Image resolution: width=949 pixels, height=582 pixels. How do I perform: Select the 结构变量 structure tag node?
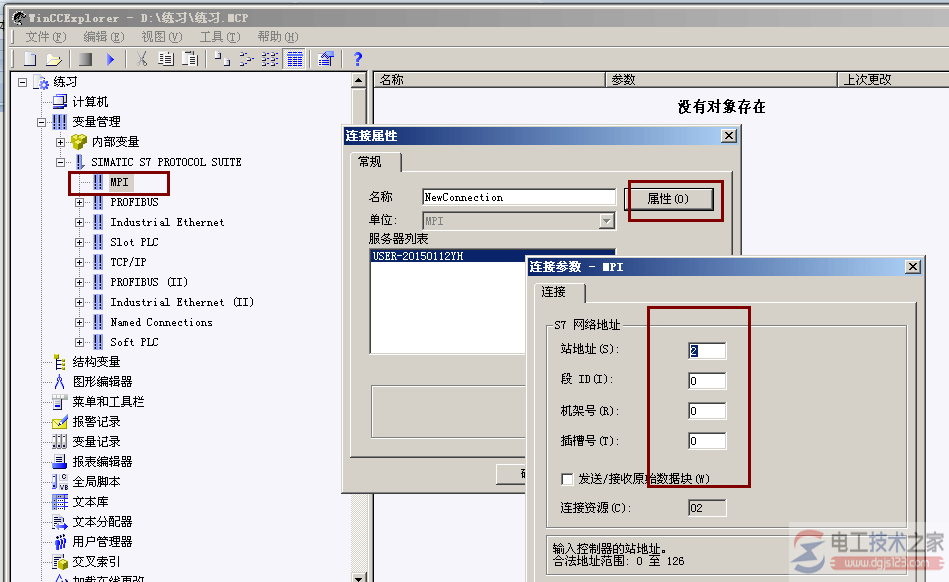coord(96,362)
